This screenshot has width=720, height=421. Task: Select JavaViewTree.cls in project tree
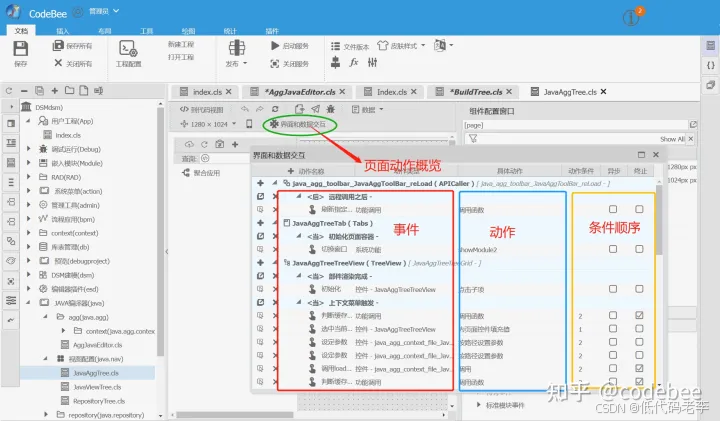pos(97,387)
